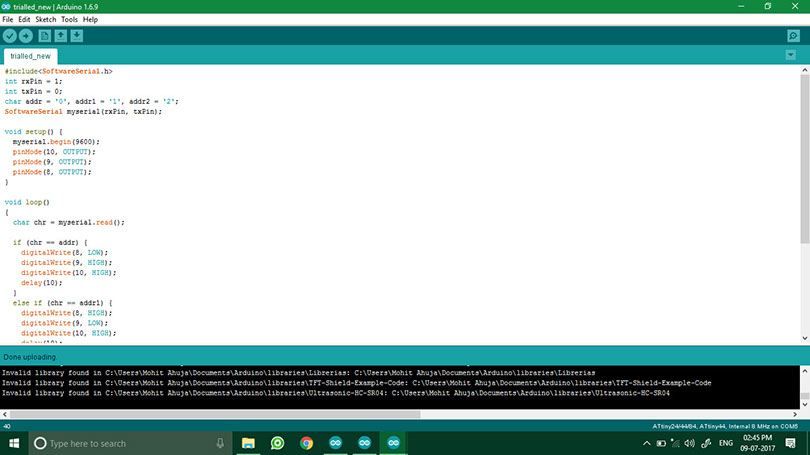The height and width of the screenshot is (455, 810).
Task: Click the console line about Ultrasonic-HC-SR04
Action: pos(336,393)
